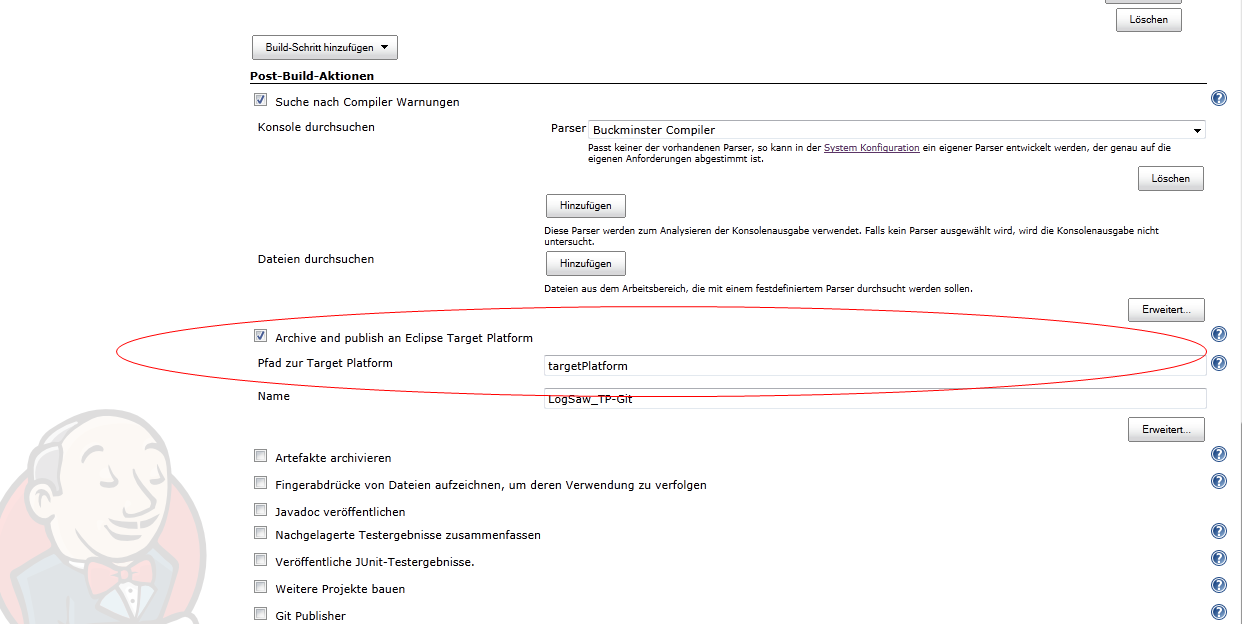Uncheck Suche nach Compiler Warnungen
The height and width of the screenshot is (624, 1242).
[x=261, y=100]
